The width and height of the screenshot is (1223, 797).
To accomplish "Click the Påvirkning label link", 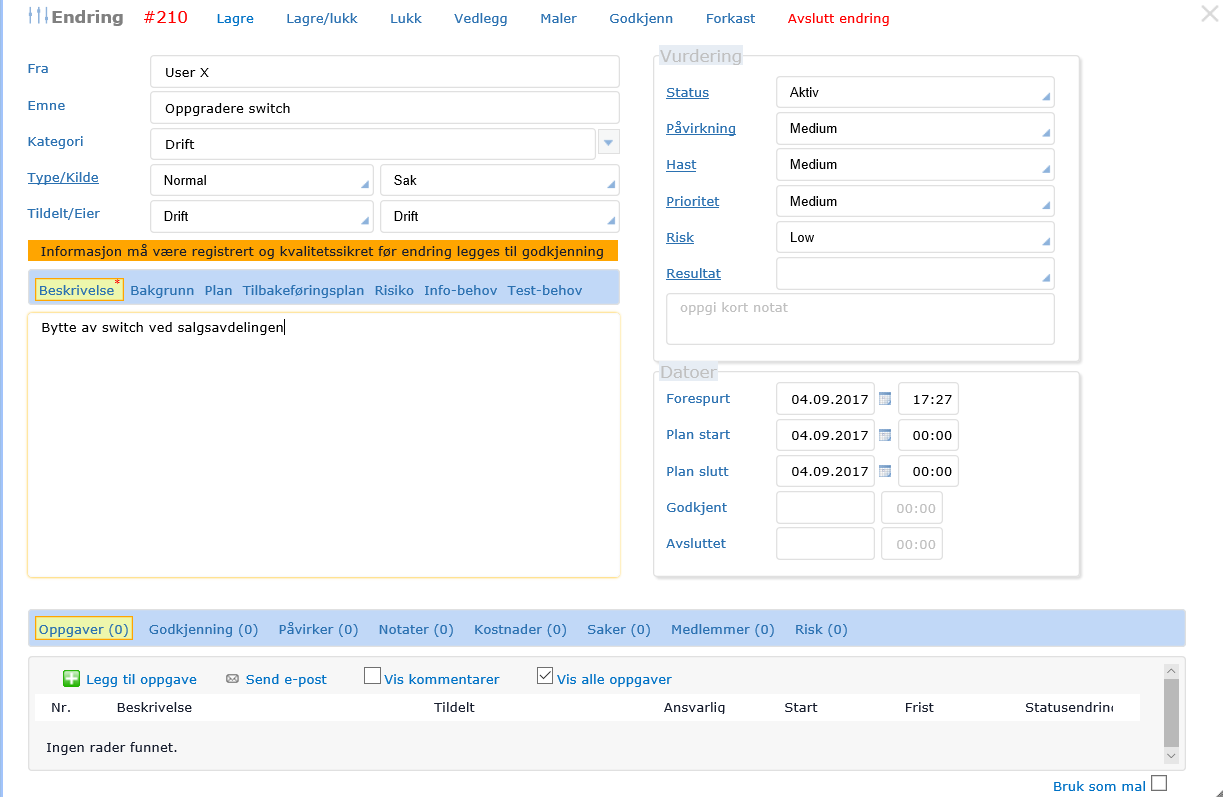I will click(x=701, y=128).
